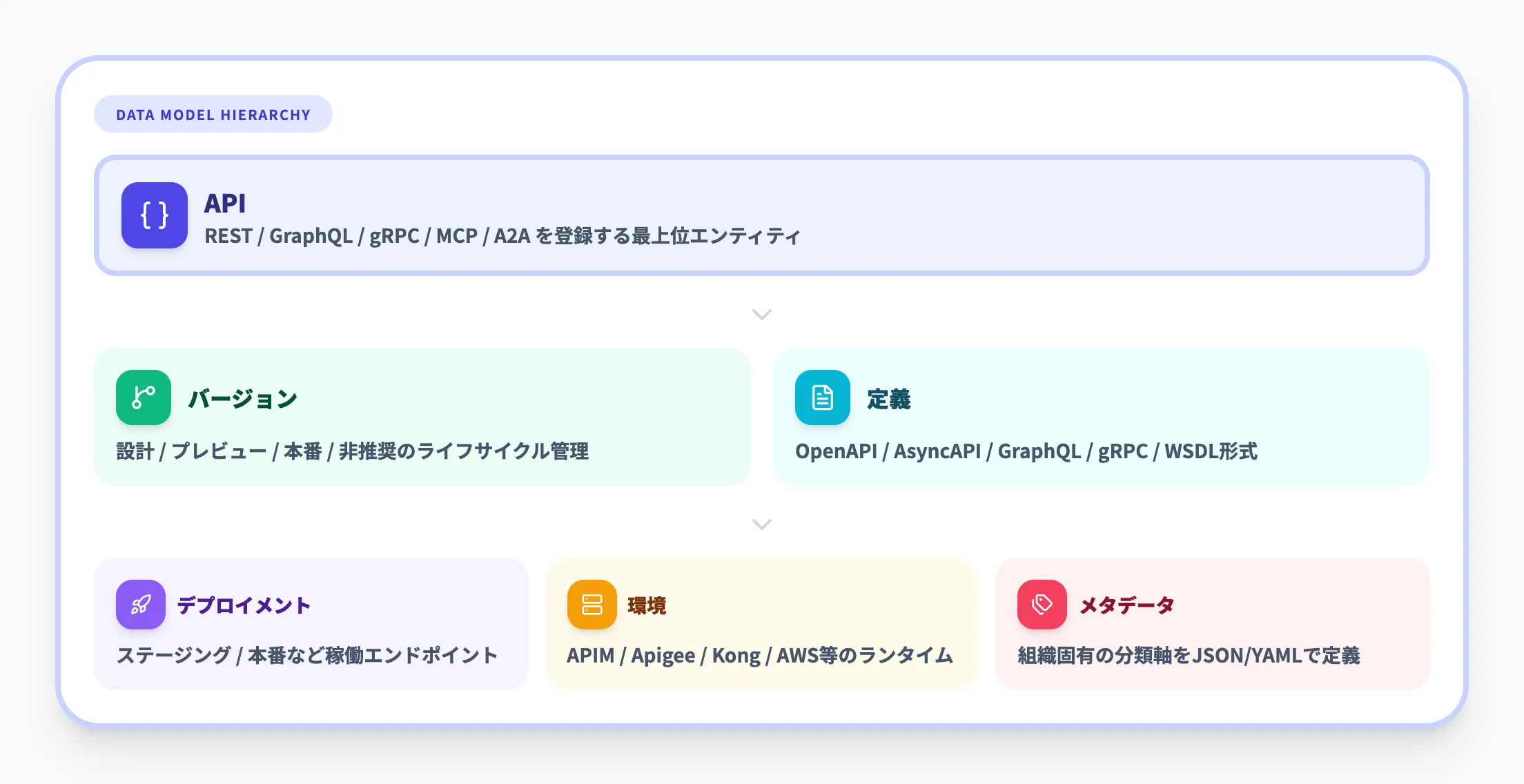Select the purple rocket icon for デプロイメント

point(140,605)
